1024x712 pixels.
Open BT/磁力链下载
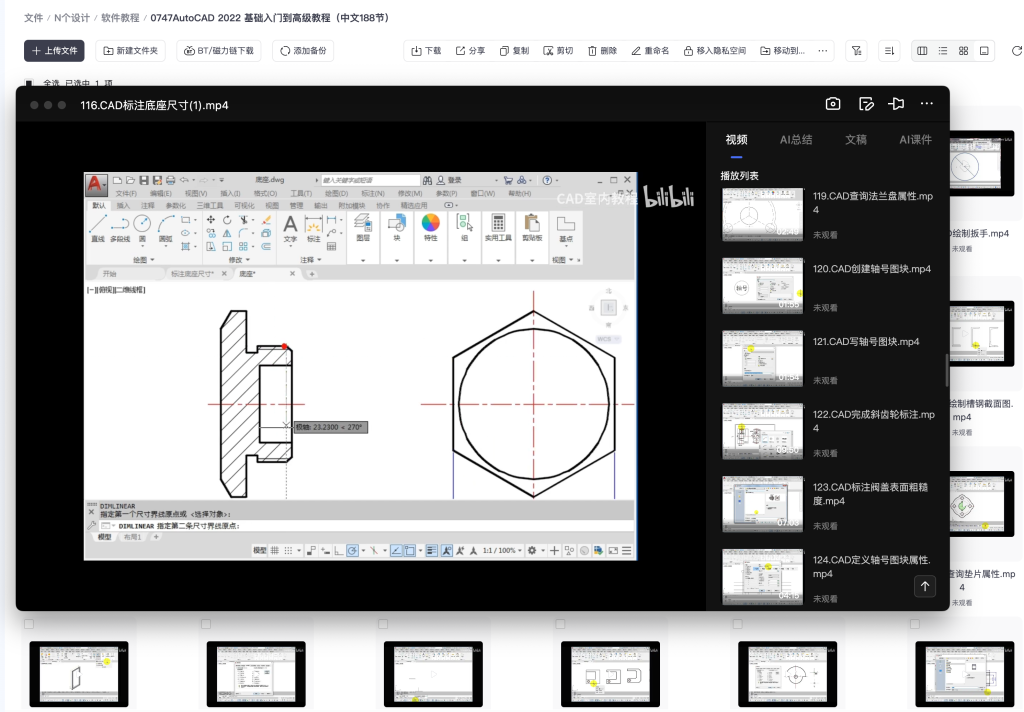click(219, 51)
